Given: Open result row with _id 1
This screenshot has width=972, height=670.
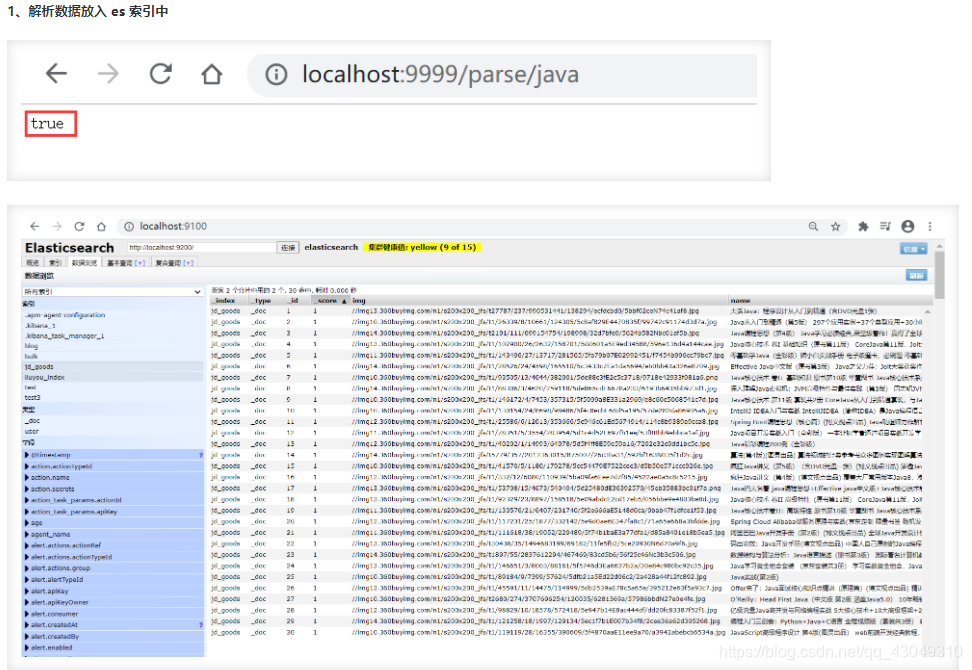Looking at the screenshot, I should [565, 311].
